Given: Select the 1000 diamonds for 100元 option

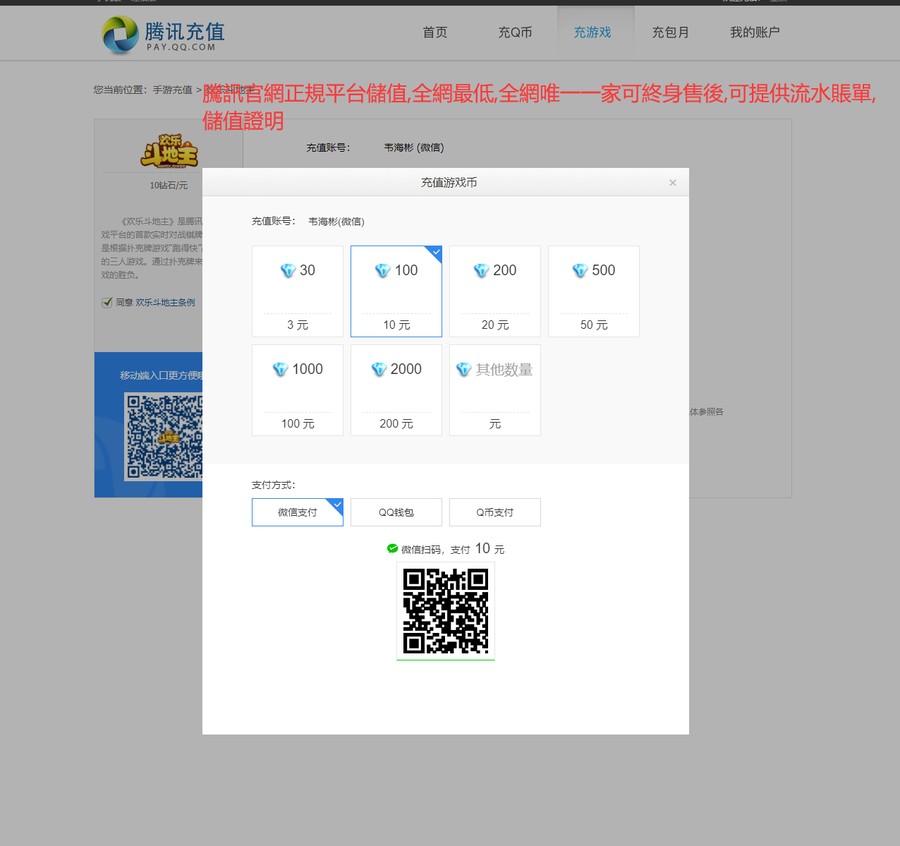Looking at the screenshot, I should tap(297, 390).
